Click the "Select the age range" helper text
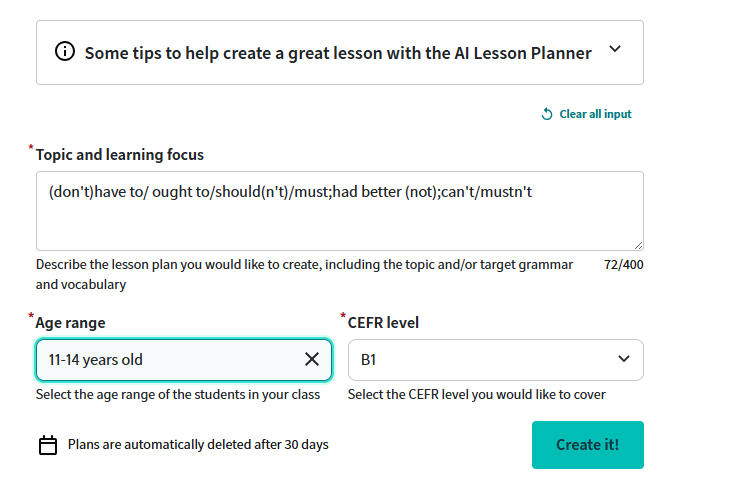The image size is (742, 504). 178,394
